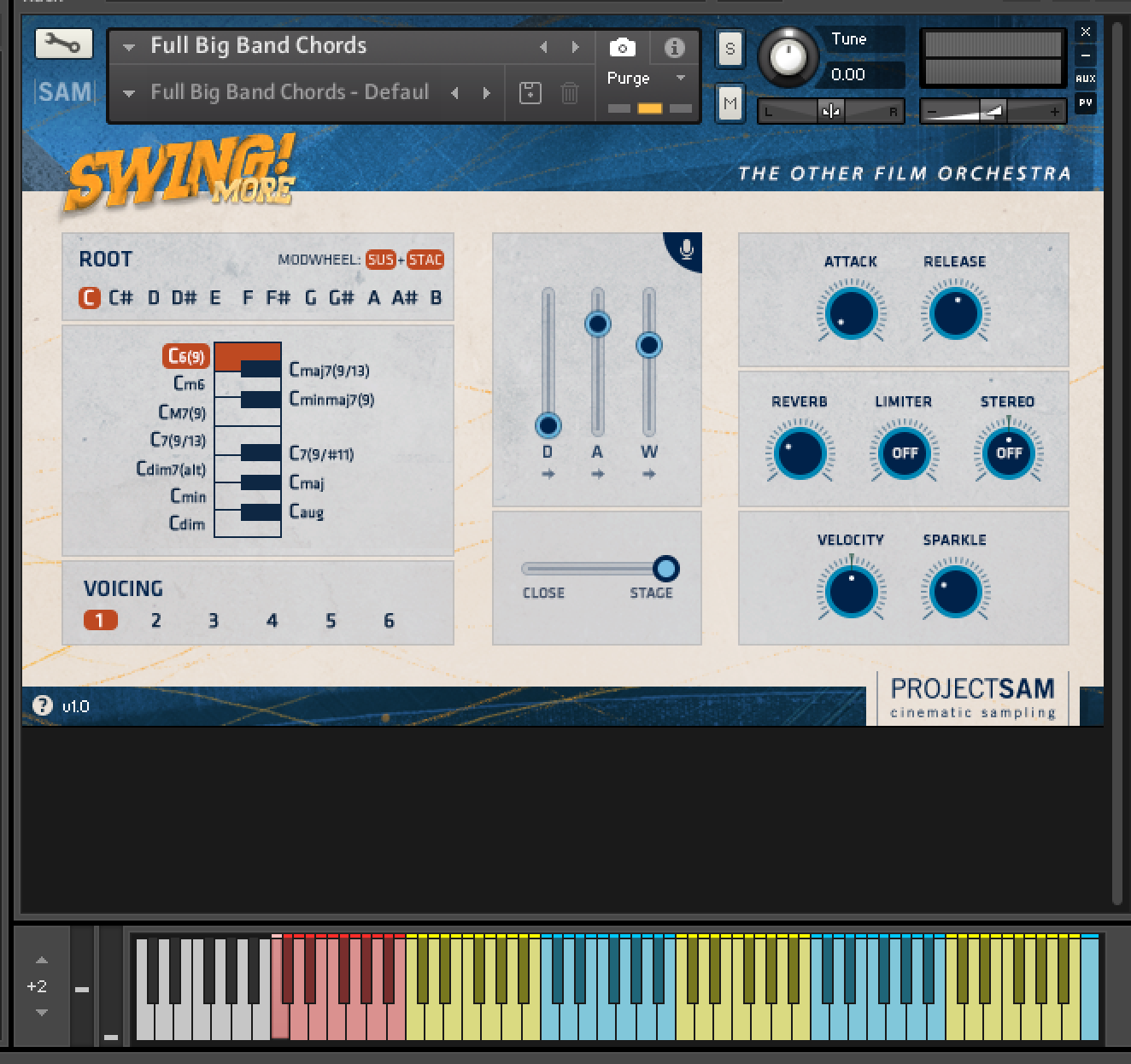Click the Close/Stage slider handle

click(x=665, y=569)
